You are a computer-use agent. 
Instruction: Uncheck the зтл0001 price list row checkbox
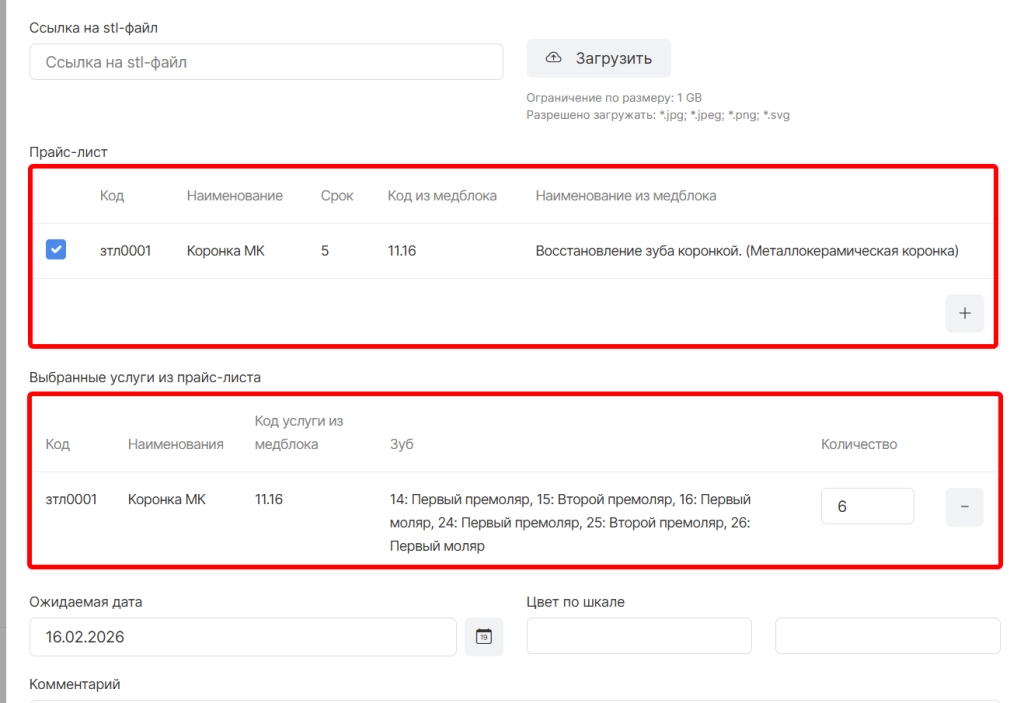click(56, 251)
